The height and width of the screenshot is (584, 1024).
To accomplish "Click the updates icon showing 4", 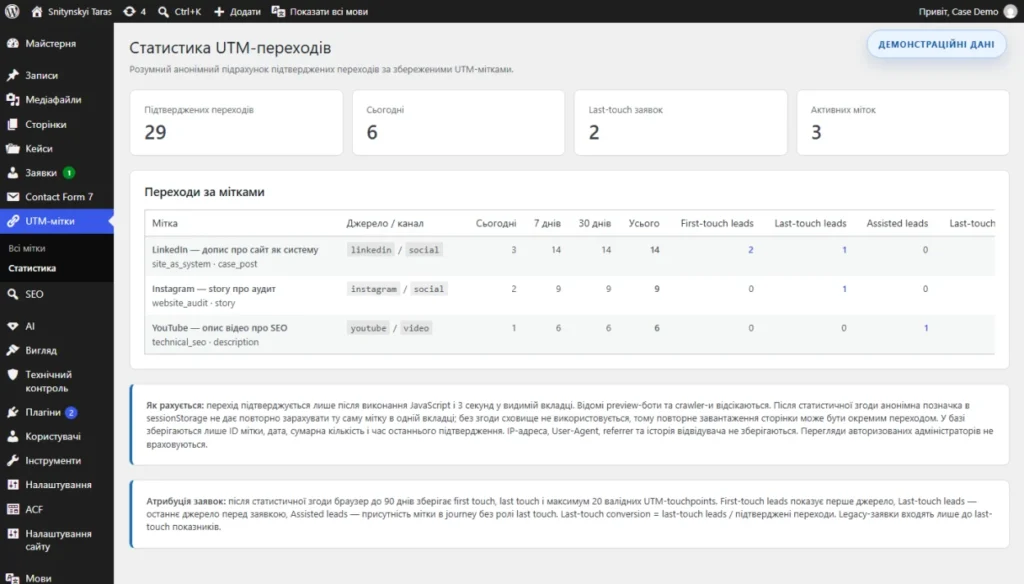I will coord(129,11).
